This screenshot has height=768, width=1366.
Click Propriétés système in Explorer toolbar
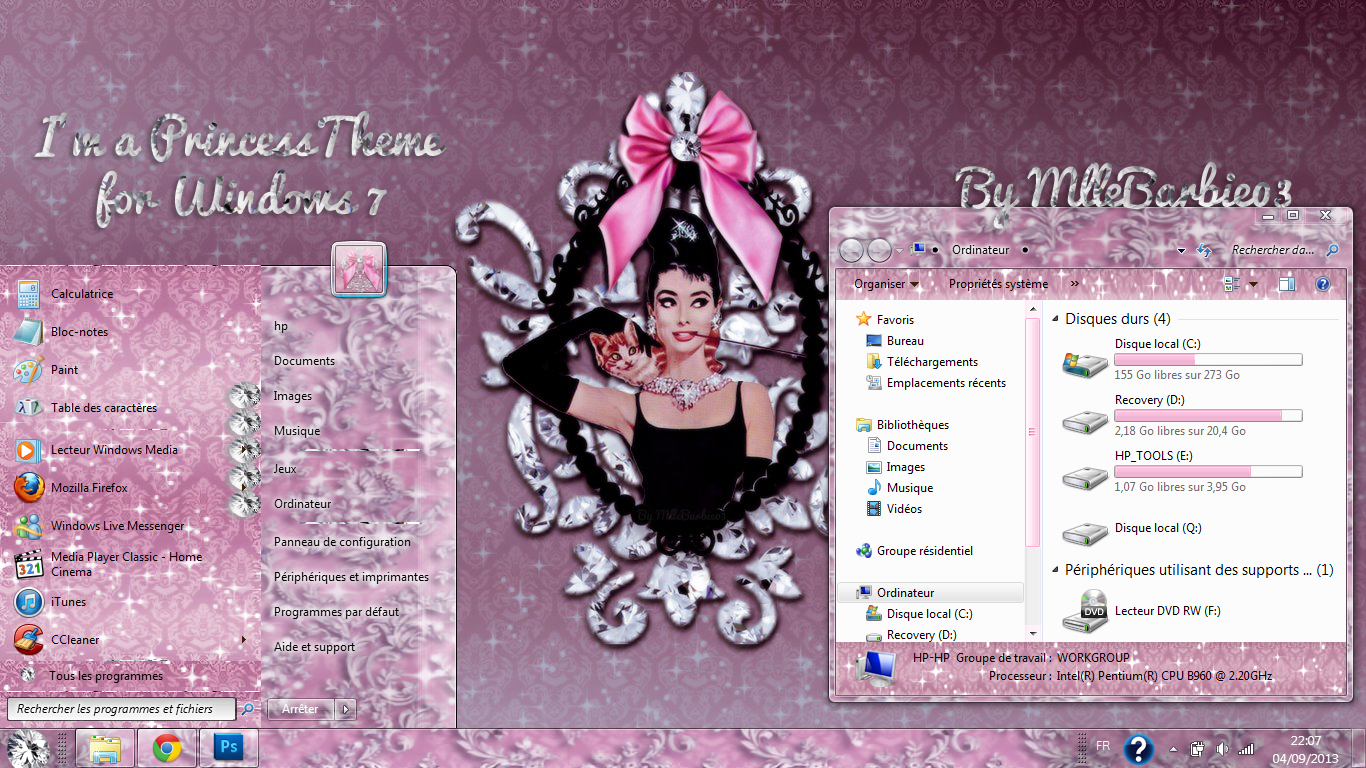click(x=998, y=284)
